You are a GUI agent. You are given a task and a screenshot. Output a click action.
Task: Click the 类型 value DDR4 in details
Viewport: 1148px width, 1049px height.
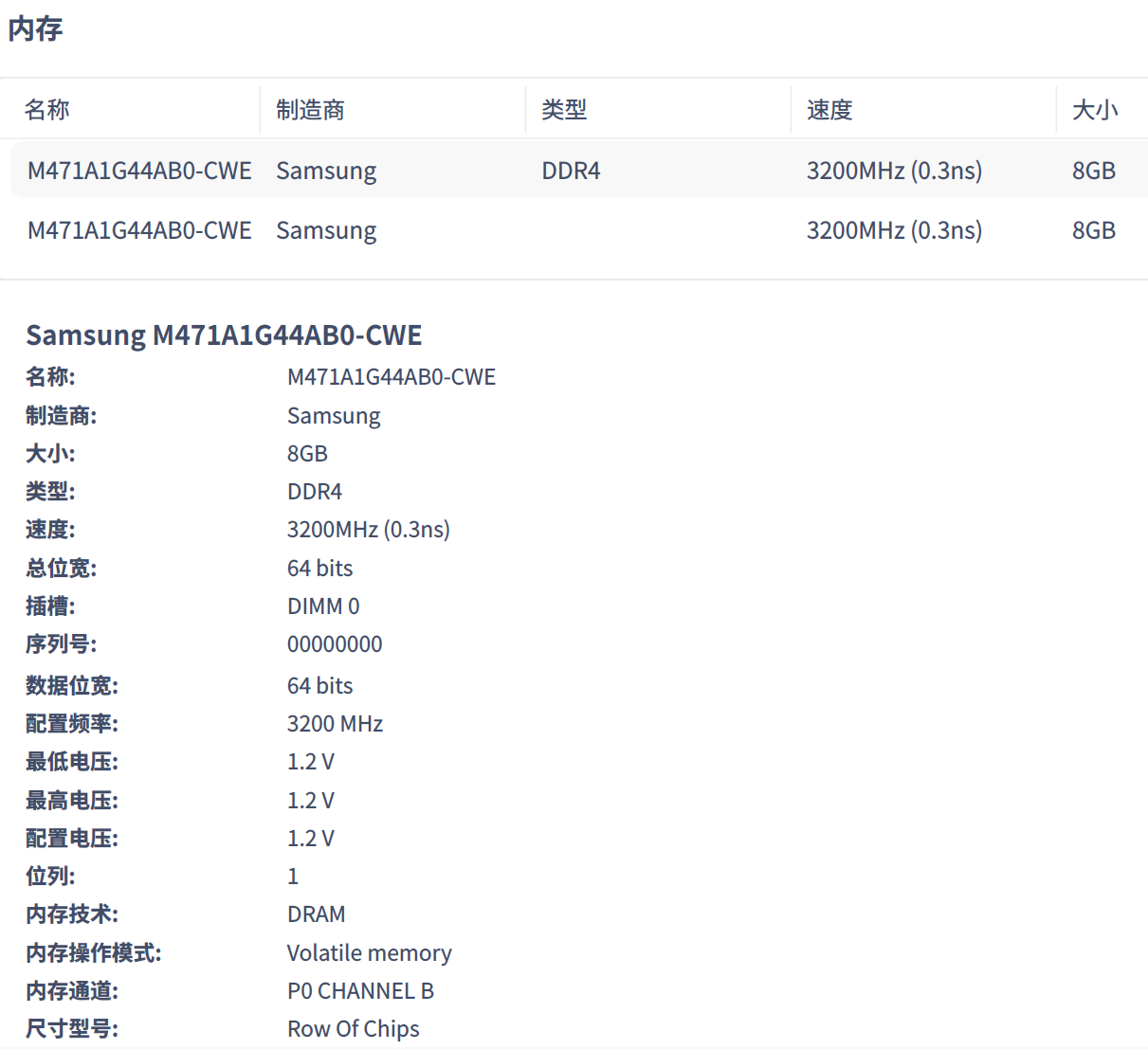coord(315,492)
